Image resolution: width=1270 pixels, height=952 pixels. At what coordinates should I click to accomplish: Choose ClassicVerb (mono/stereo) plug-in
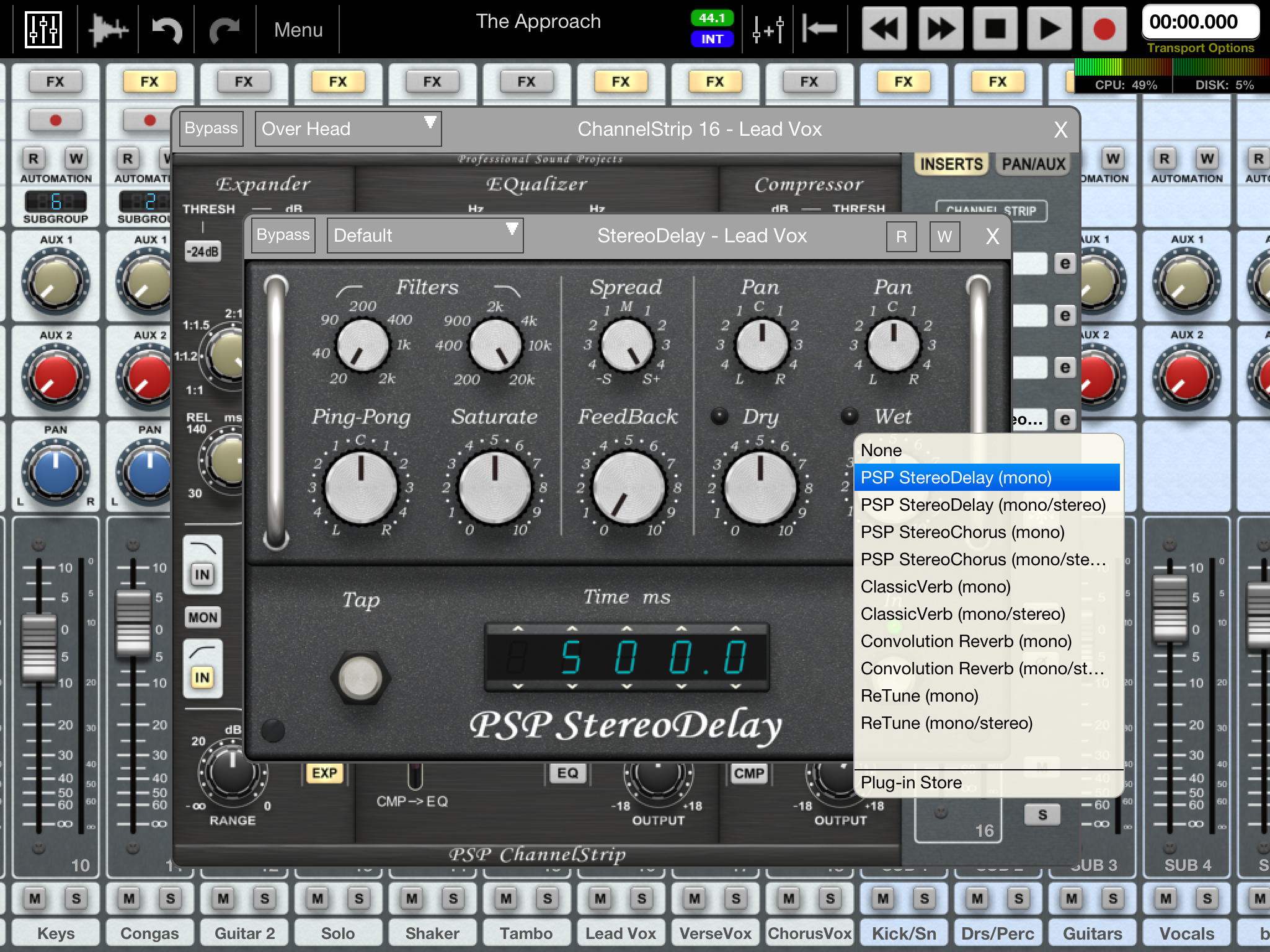(987, 614)
